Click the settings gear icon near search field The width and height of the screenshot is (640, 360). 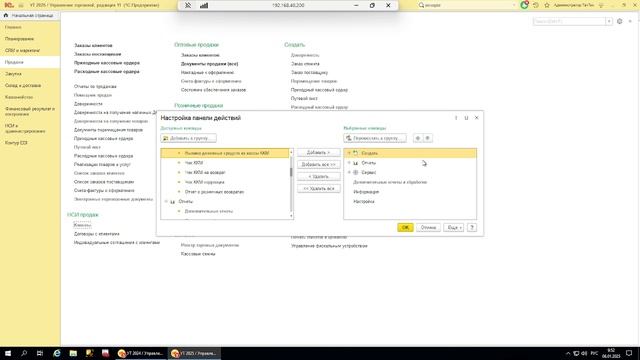point(620,21)
